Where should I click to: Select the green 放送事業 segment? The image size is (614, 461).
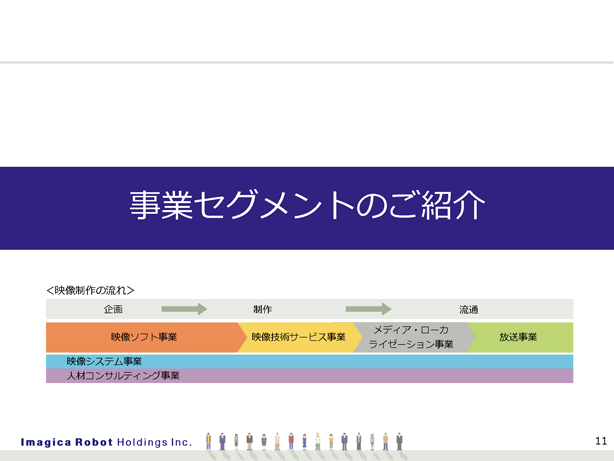coord(518,337)
